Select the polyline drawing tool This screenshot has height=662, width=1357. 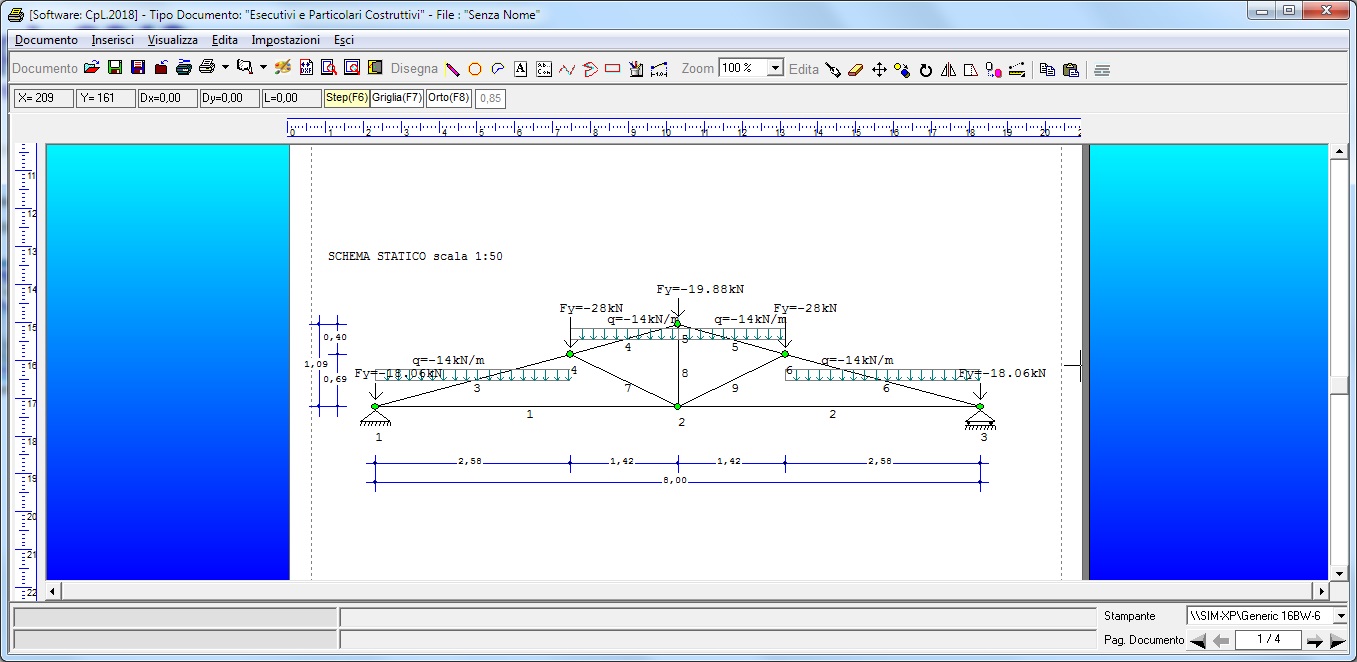click(567, 69)
